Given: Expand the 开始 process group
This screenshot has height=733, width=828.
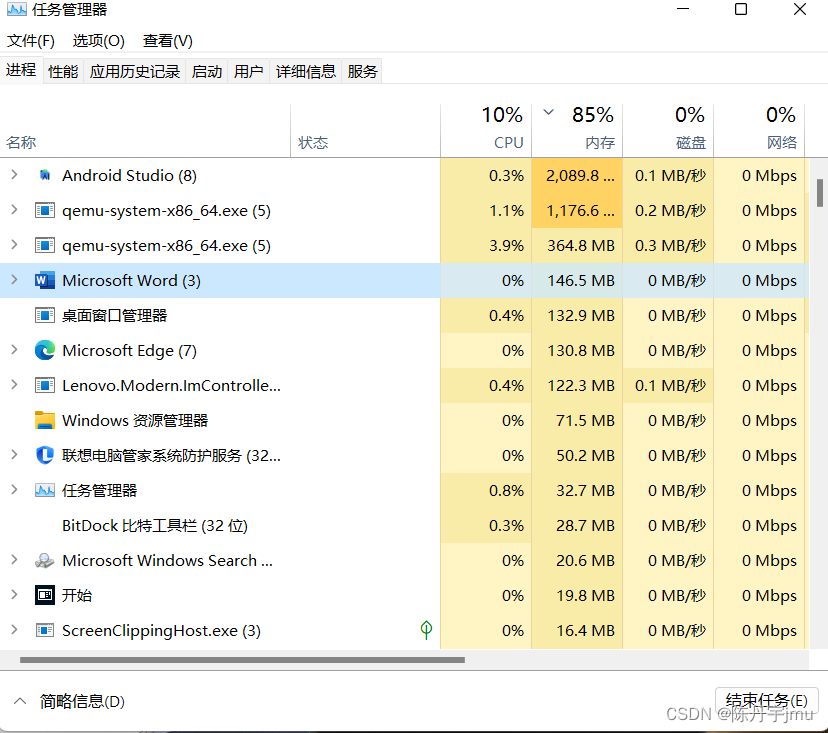Looking at the screenshot, I should point(14,595).
